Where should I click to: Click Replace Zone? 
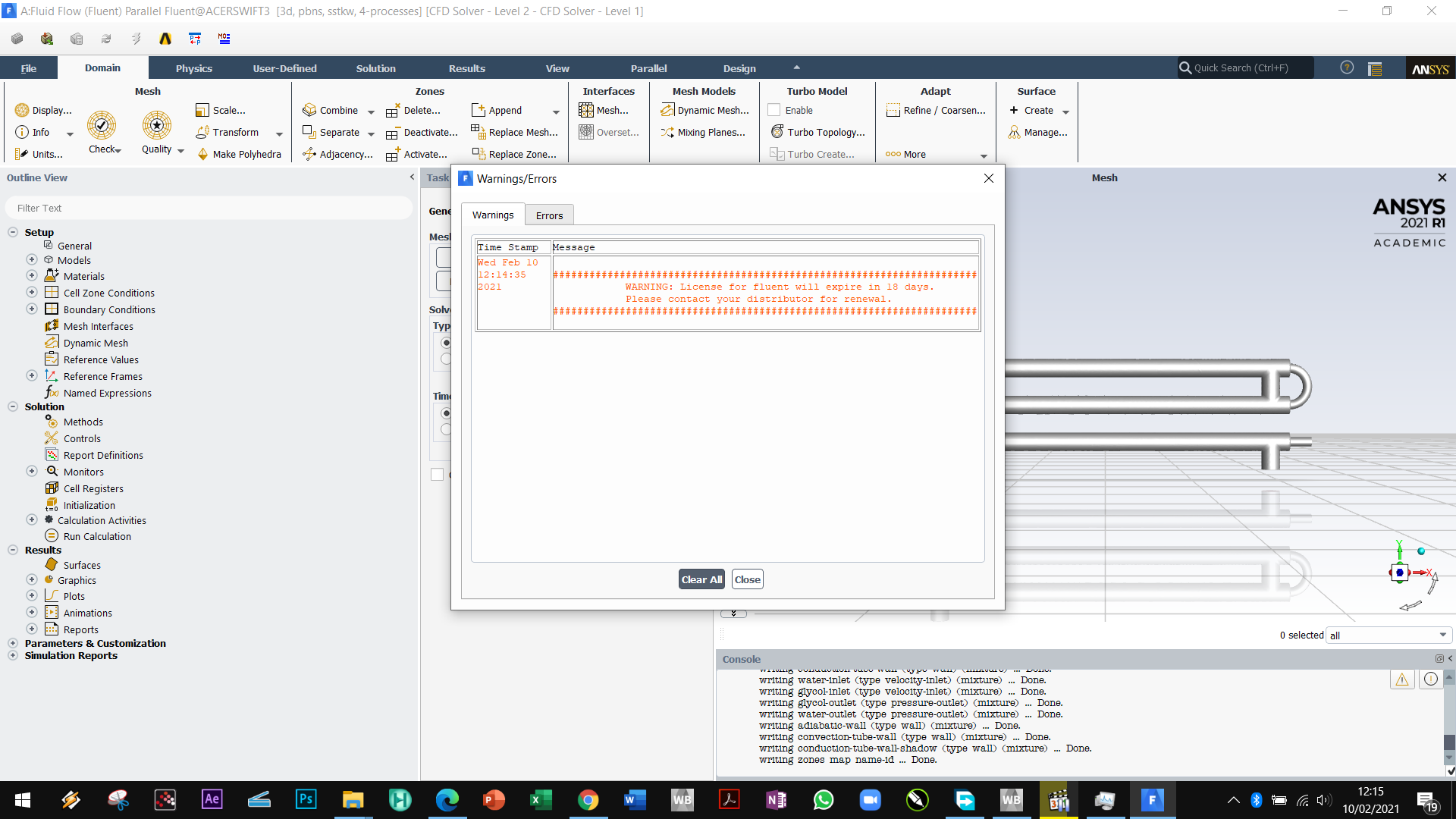(x=514, y=154)
